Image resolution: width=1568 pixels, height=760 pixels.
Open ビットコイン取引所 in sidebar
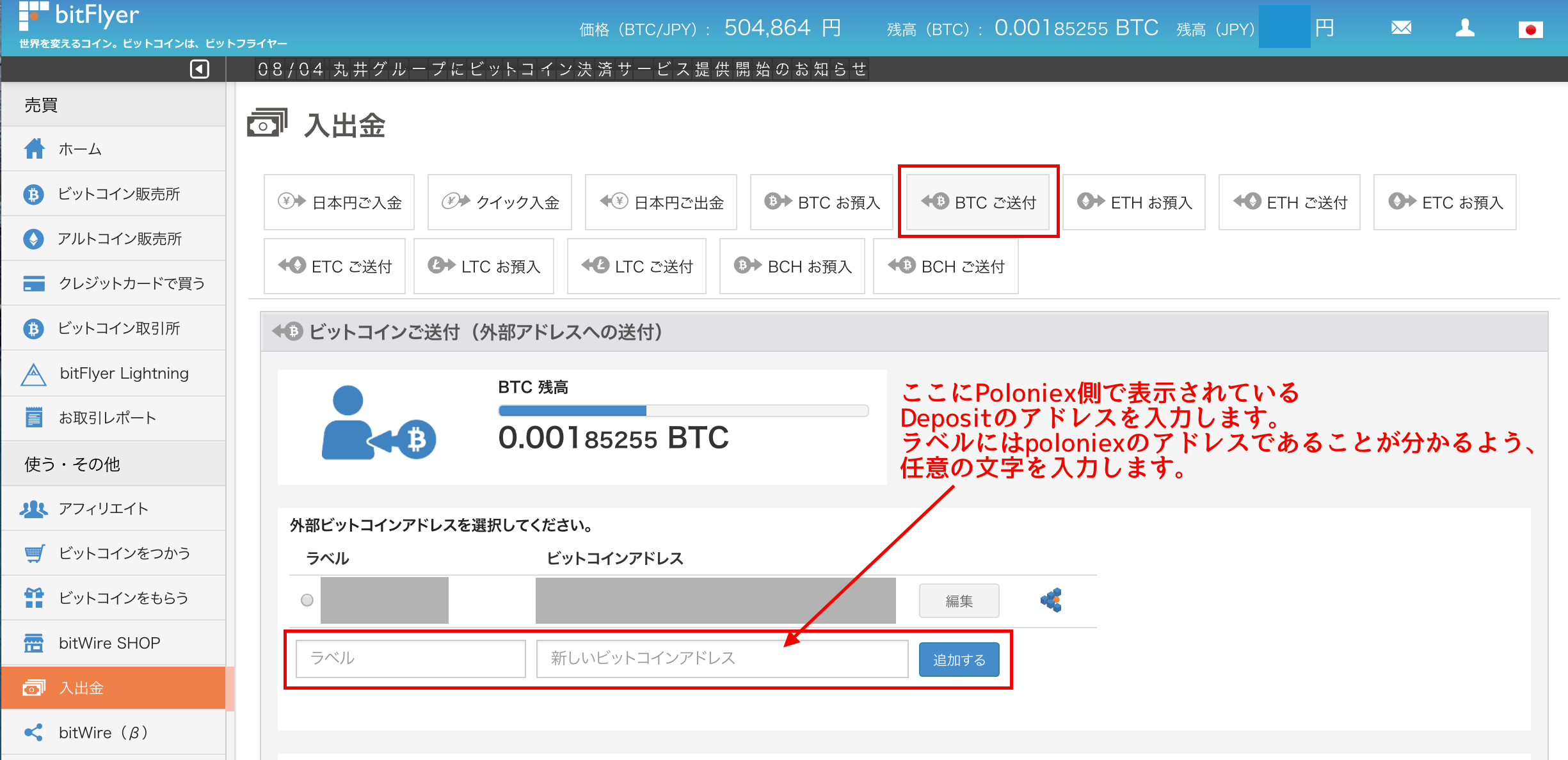click(113, 328)
